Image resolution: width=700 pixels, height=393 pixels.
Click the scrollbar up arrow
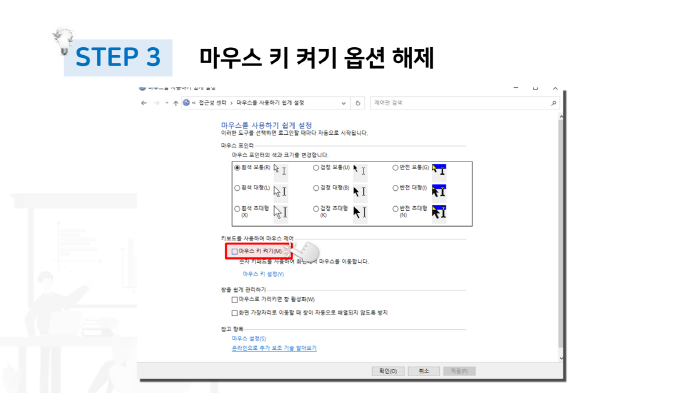(x=561, y=117)
